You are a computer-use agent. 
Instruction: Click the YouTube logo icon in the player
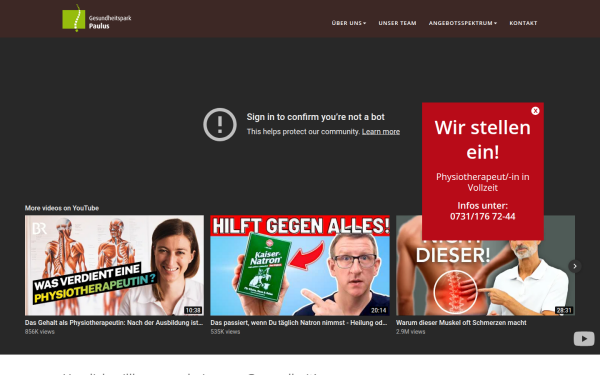(584, 339)
